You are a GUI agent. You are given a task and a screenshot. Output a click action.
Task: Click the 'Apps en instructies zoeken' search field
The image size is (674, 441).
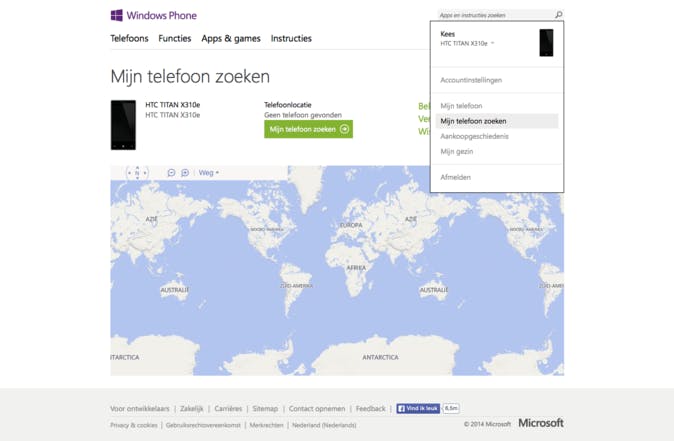click(x=494, y=15)
